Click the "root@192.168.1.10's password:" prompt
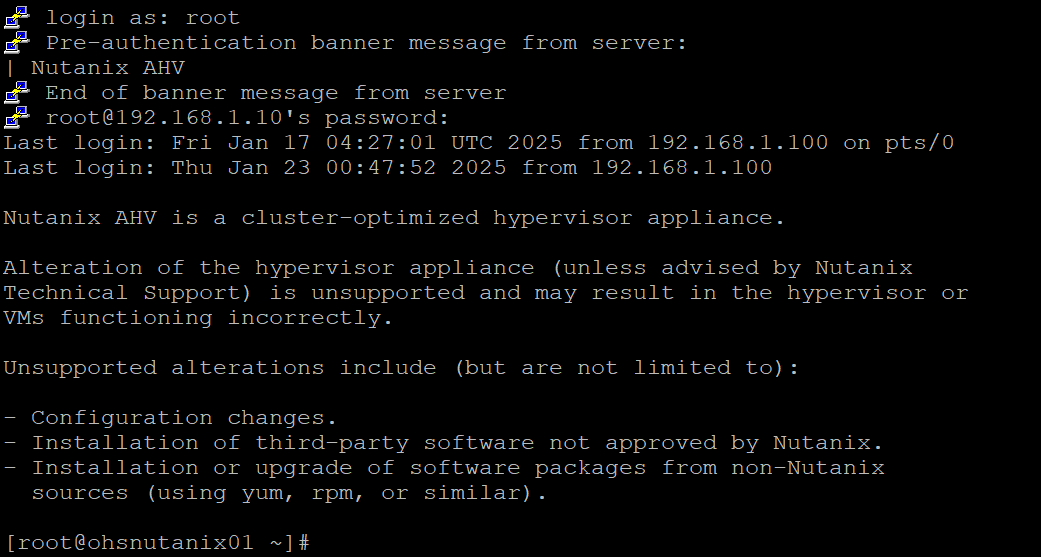 point(247,118)
